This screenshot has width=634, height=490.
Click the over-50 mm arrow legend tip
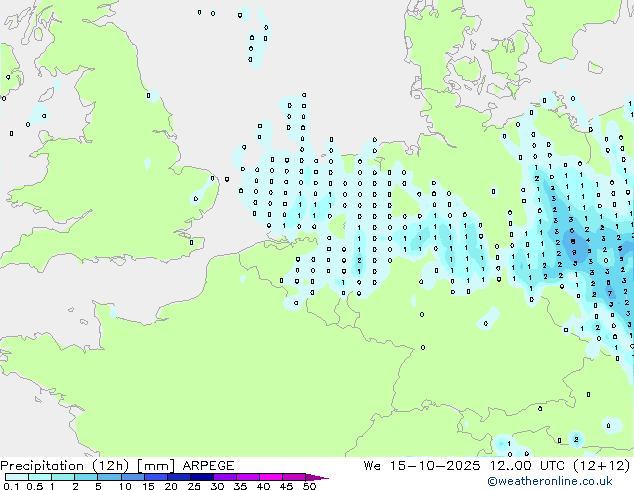(x=317, y=477)
